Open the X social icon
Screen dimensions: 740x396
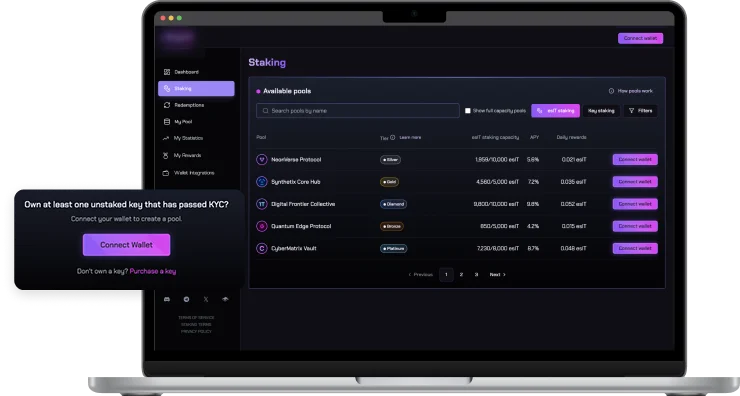pyautogui.click(x=206, y=299)
